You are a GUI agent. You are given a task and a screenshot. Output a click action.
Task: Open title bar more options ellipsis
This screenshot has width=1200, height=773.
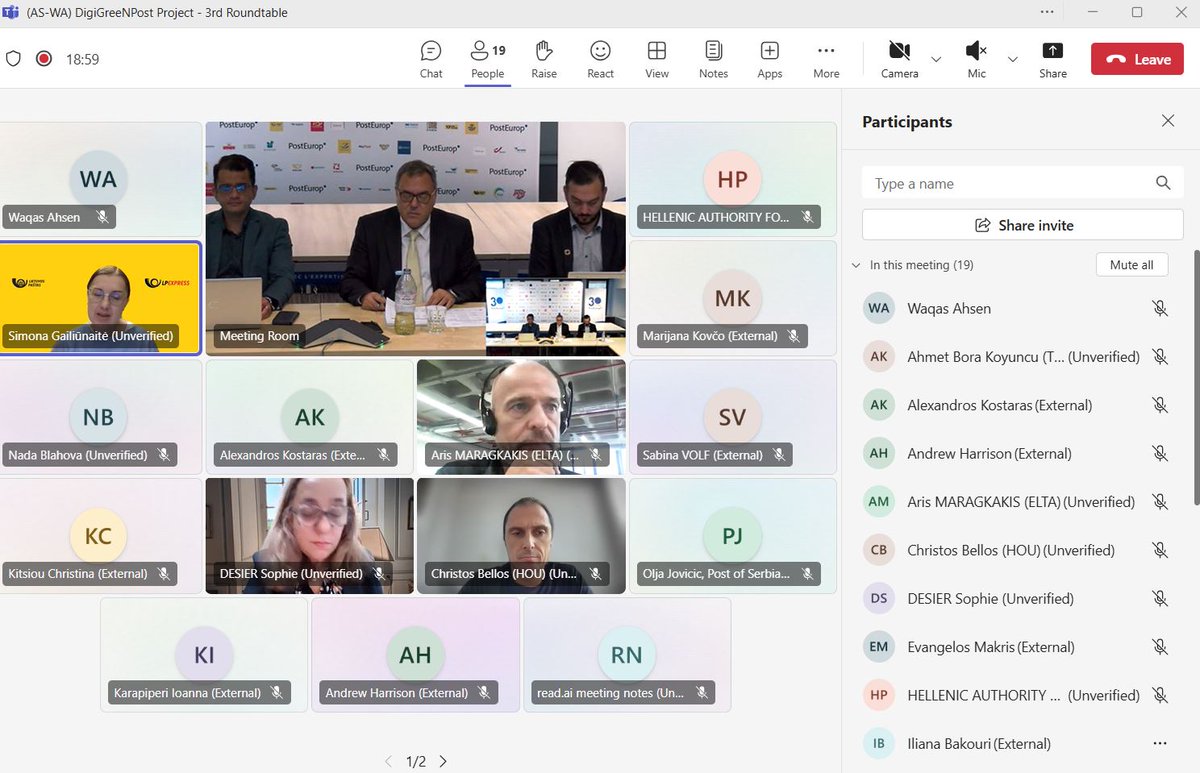1047,12
